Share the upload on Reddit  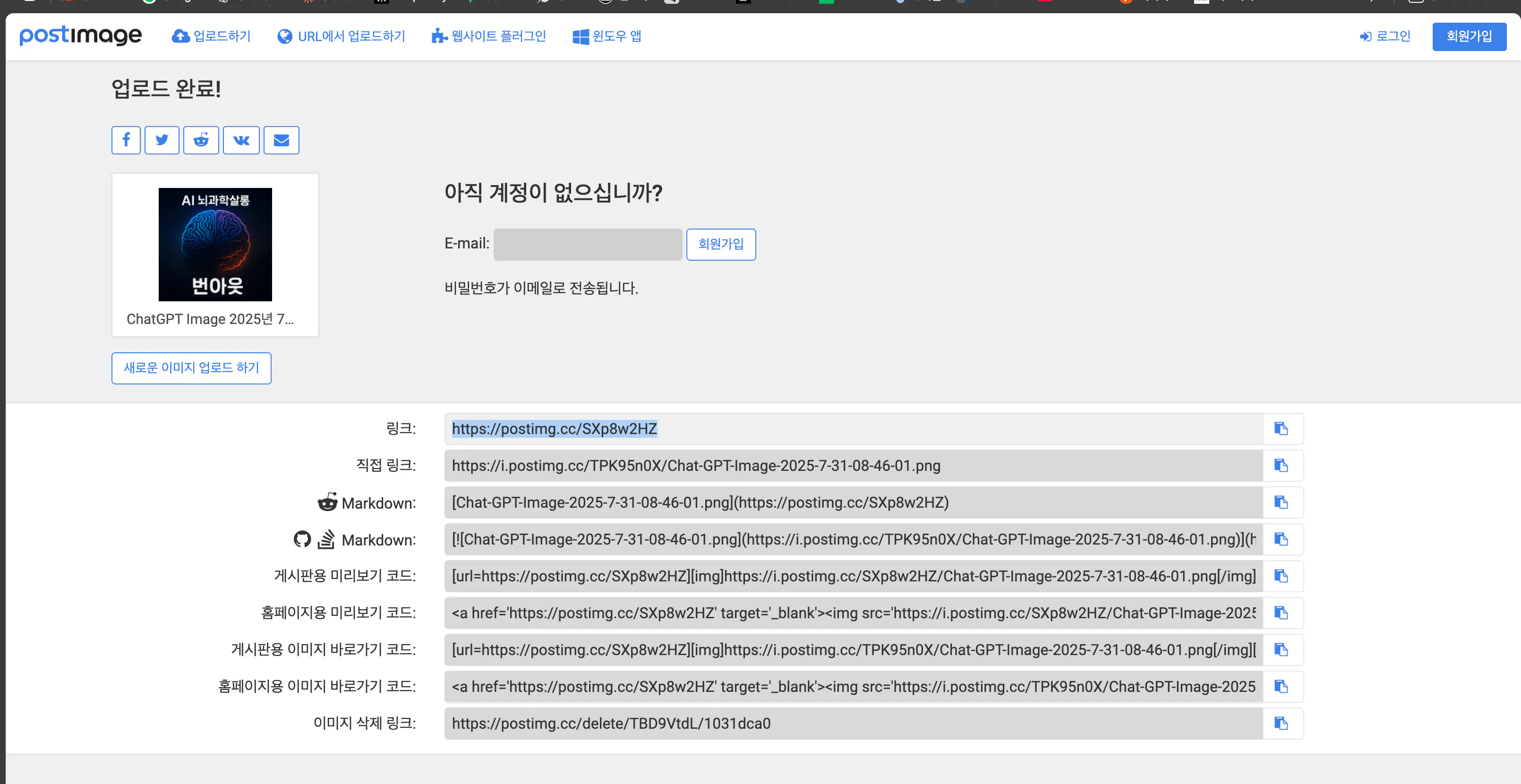(201, 140)
